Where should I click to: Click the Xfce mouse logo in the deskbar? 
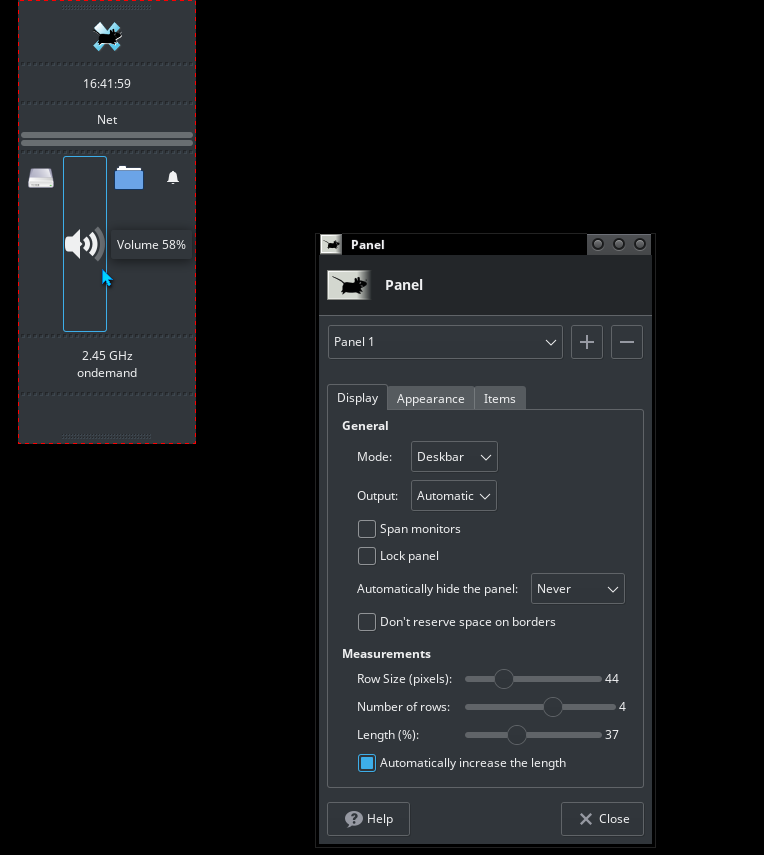coord(107,37)
